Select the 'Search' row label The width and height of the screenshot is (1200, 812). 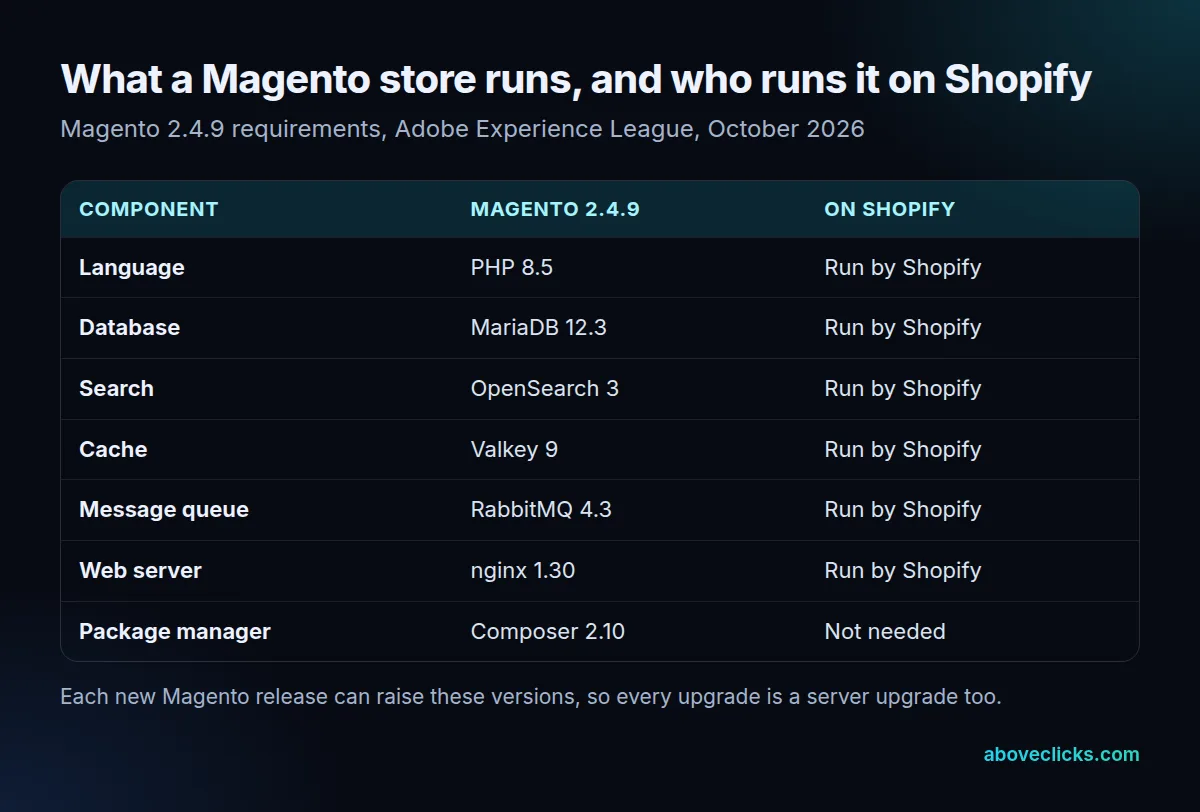116,389
